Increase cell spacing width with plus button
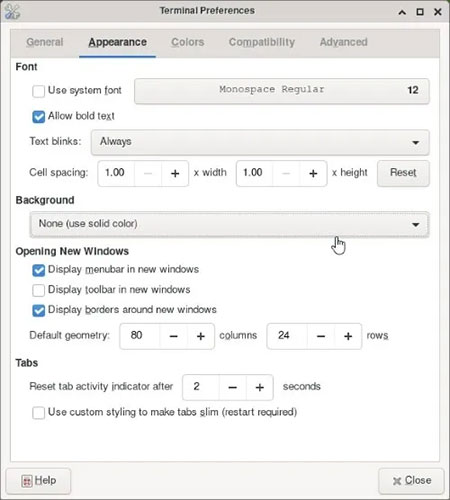Image resolution: width=450 pixels, height=500 pixels. click(x=175, y=173)
